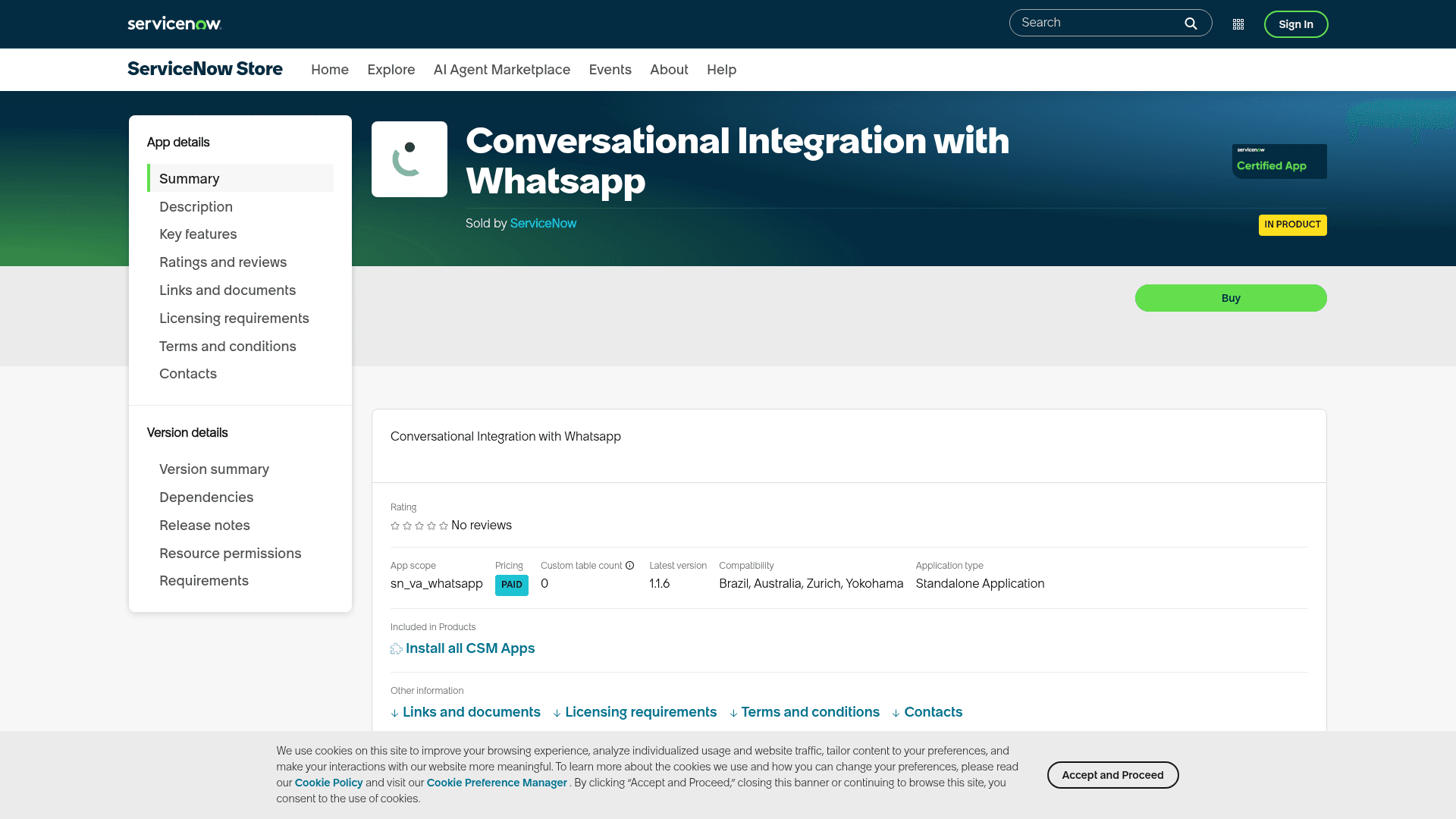Open the ServiceNow Store title link
Image resolution: width=1456 pixels, height=819 pixels.
[205, 69]
